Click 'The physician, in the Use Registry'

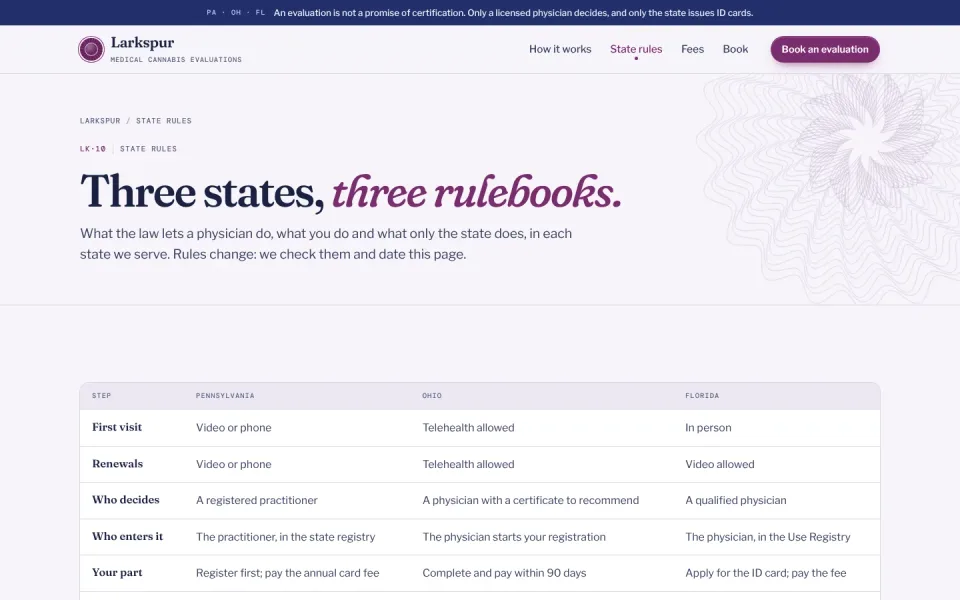pos(768,537)
